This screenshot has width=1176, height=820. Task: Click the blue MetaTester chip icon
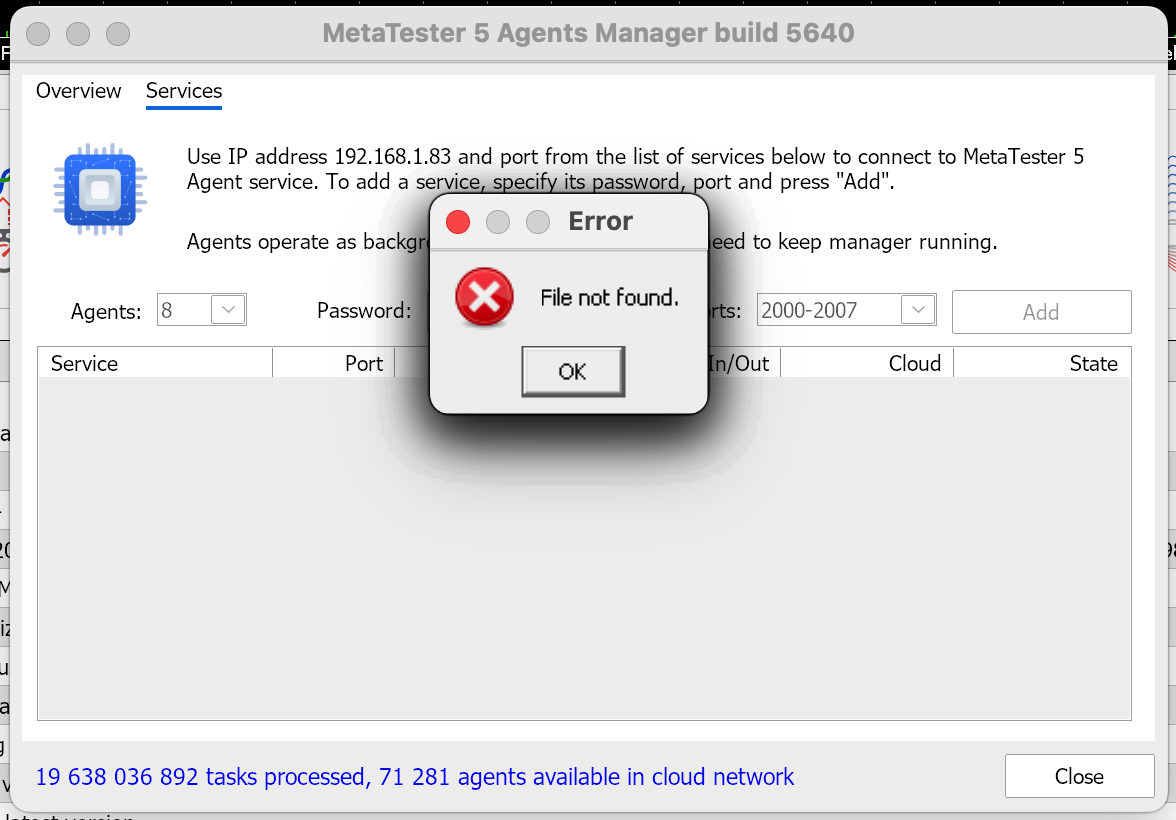click(x=100, y=189)
